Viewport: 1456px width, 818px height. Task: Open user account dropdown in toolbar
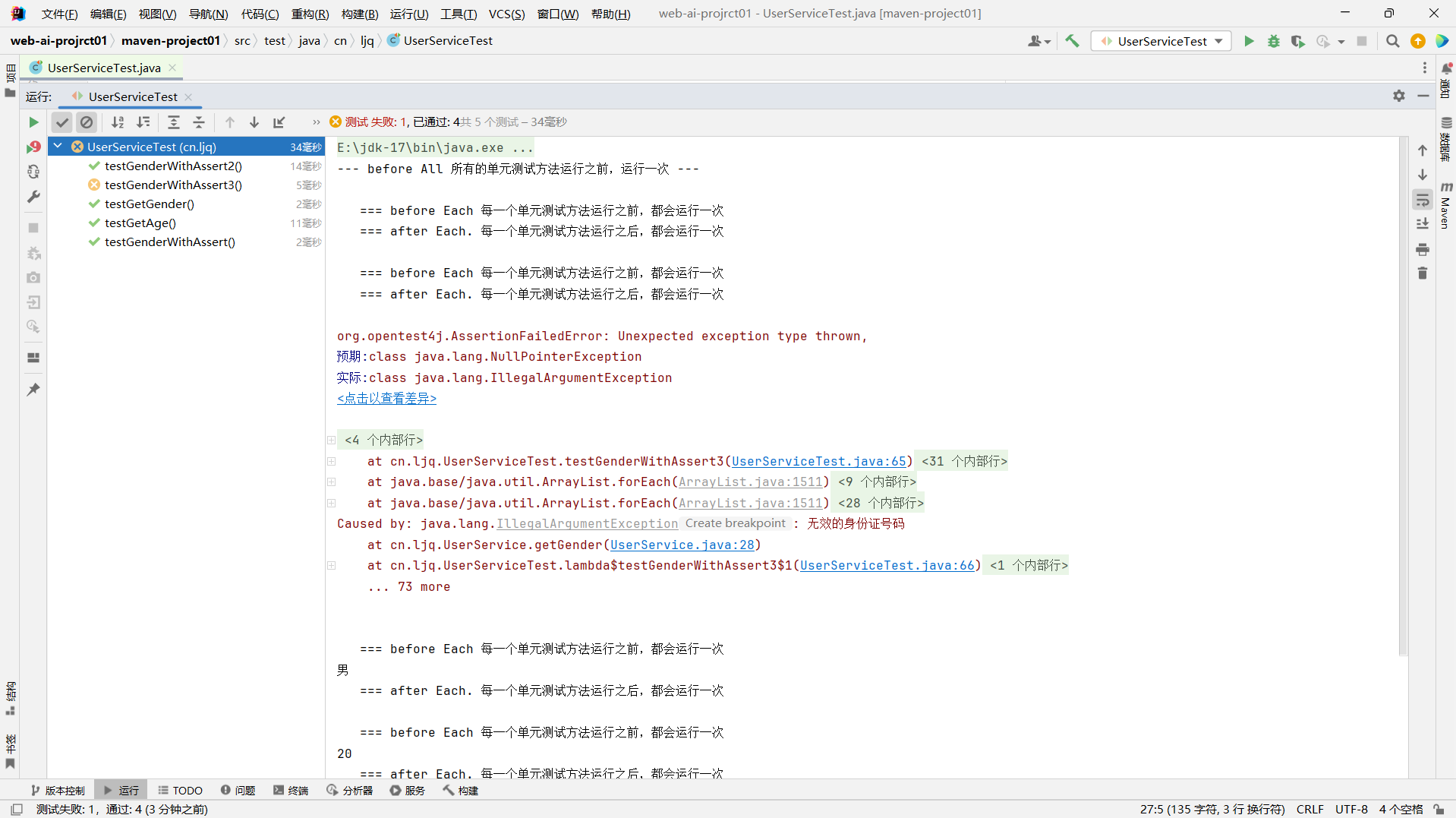1039,41
